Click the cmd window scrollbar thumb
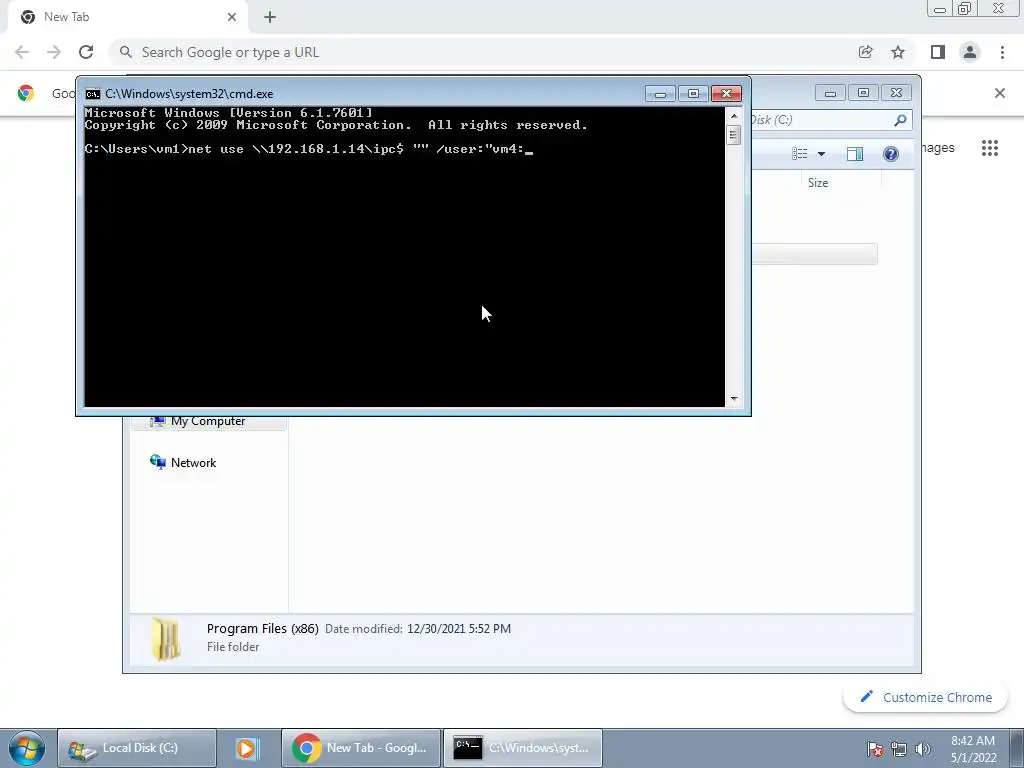 coord(734,135)
